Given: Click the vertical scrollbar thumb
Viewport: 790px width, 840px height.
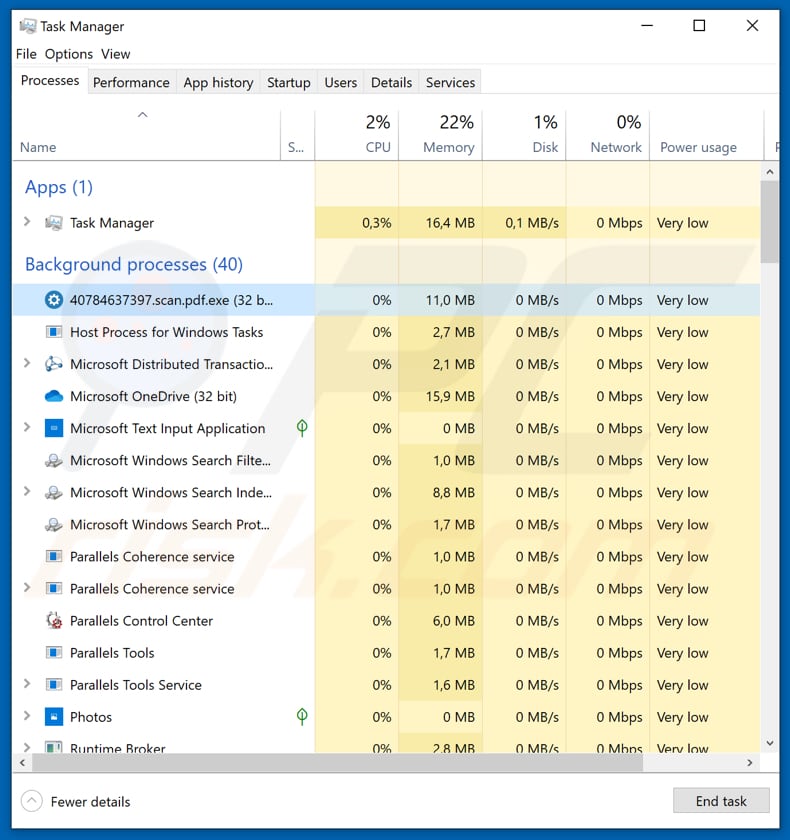Looking at the screenshot, I should click(770, 222).
